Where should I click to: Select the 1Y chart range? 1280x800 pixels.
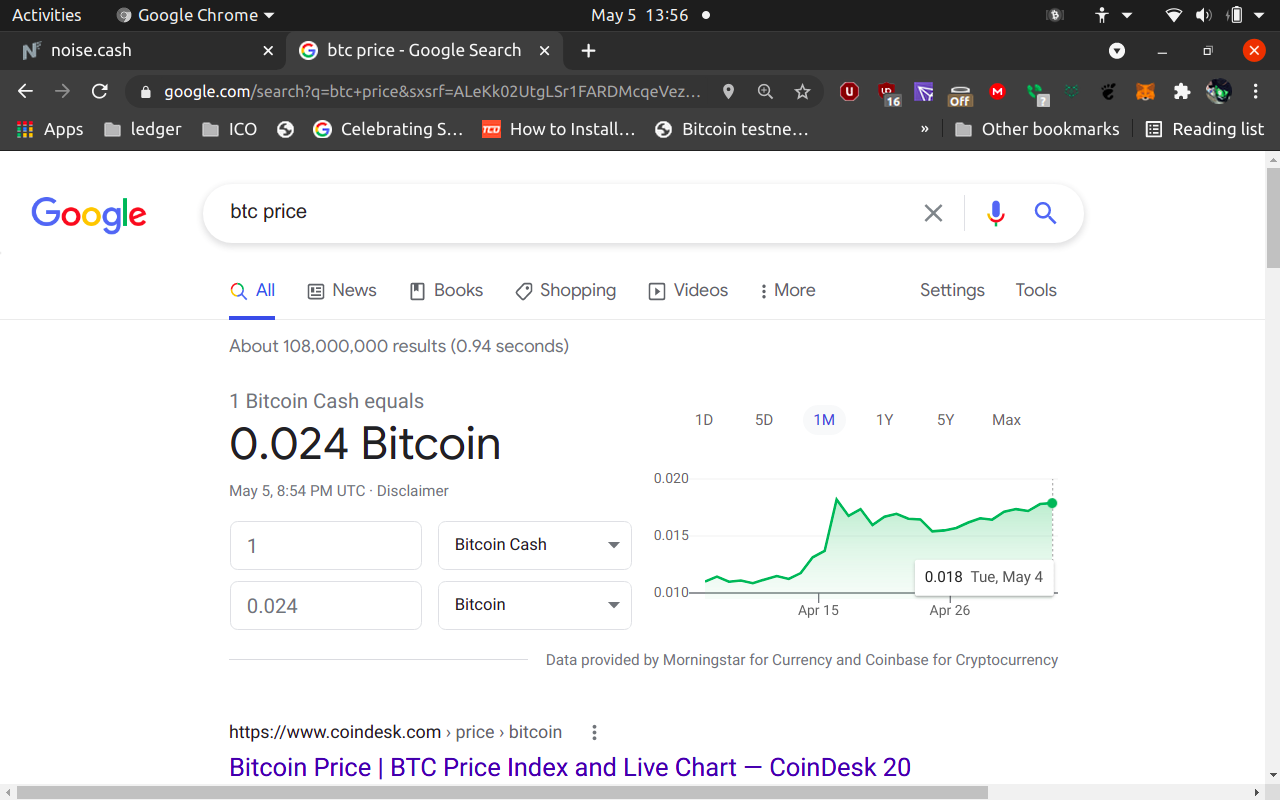pos(884,420)
